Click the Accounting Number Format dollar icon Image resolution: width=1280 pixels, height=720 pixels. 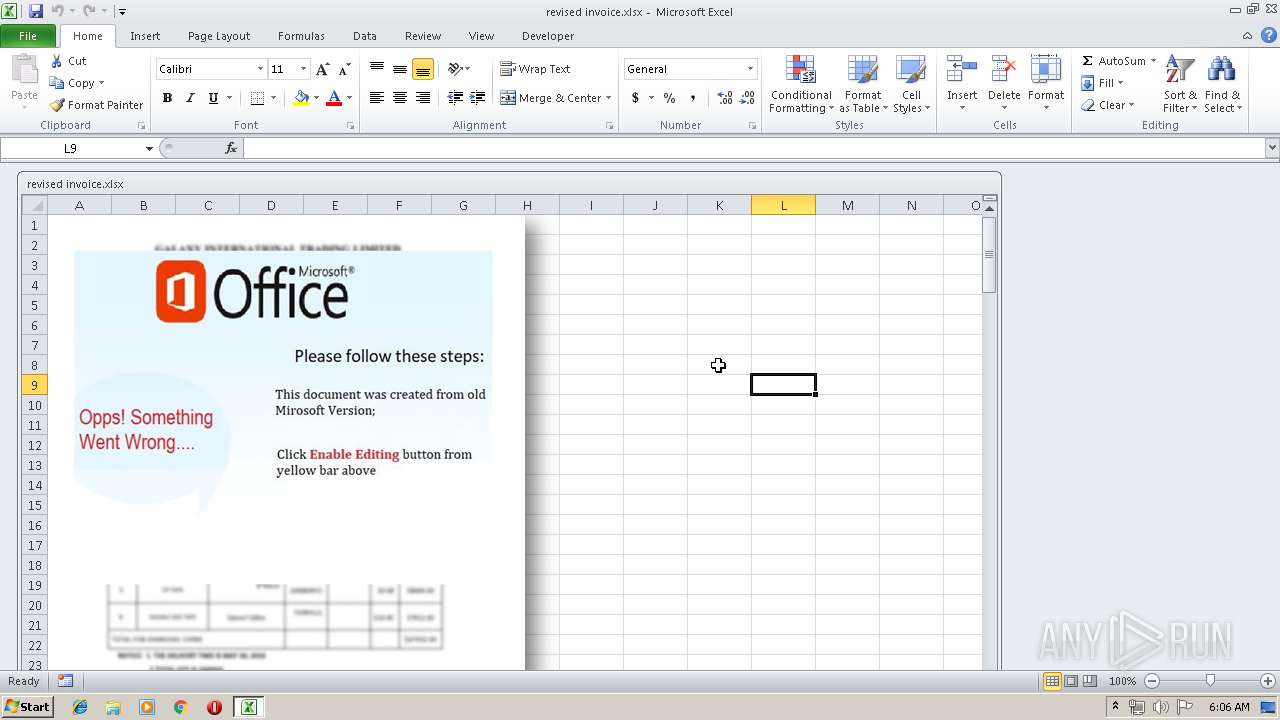tap(635, 98)
